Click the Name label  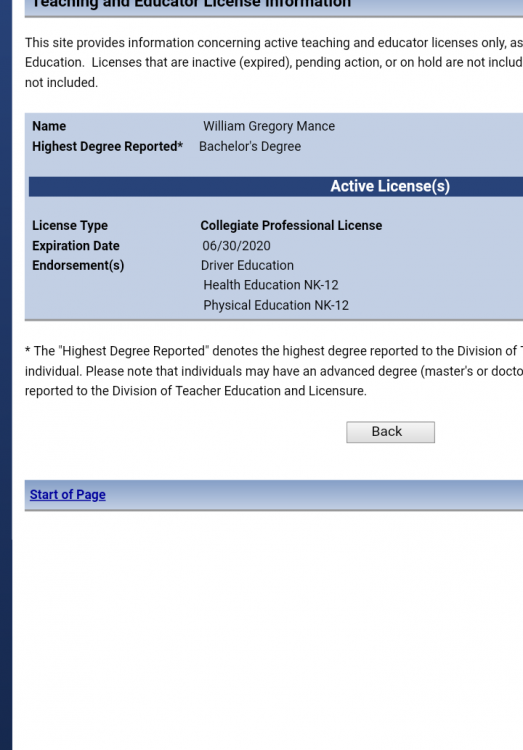coord(49,126)
